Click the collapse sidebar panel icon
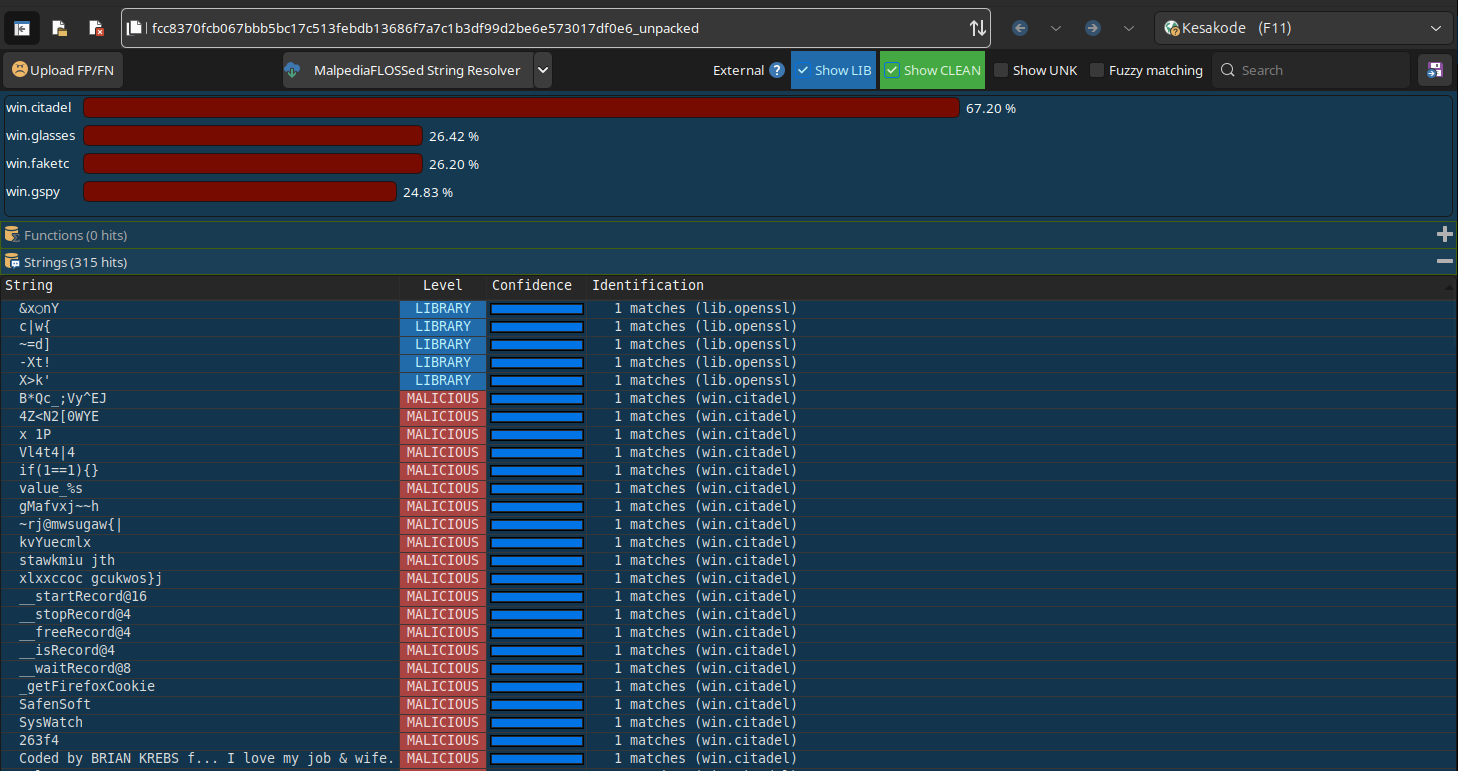1458x771 pixels. pos(22,28)
